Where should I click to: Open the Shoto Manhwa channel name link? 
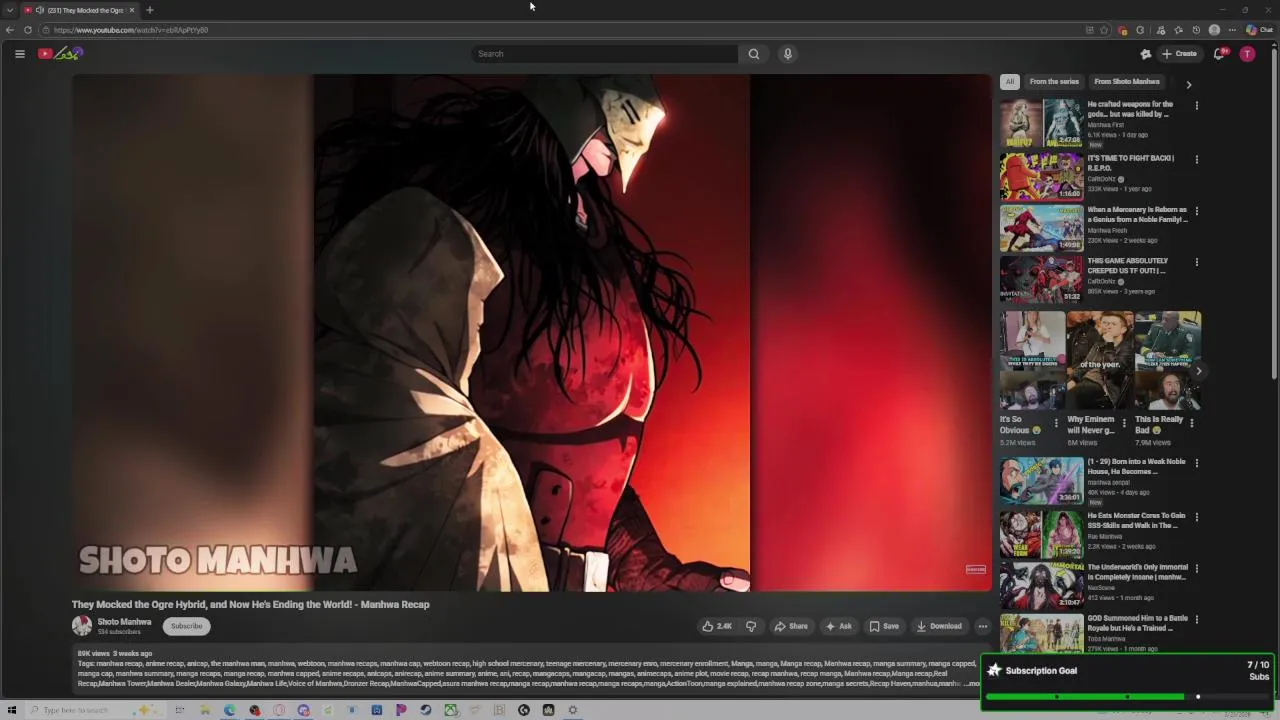point(124,622)
